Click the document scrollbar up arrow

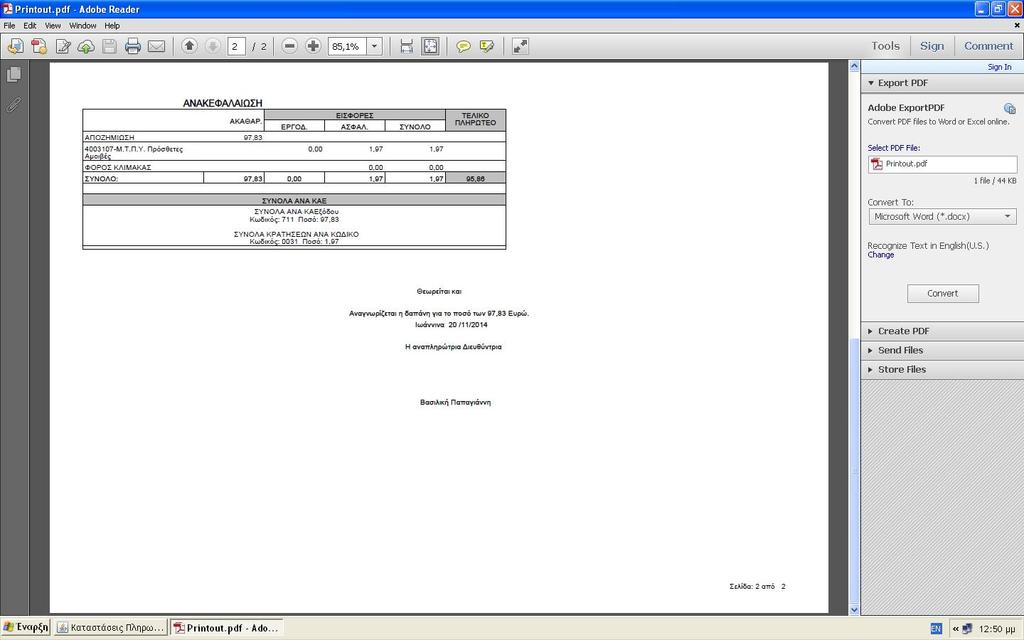pyautogui.click(x=854, y=67)
